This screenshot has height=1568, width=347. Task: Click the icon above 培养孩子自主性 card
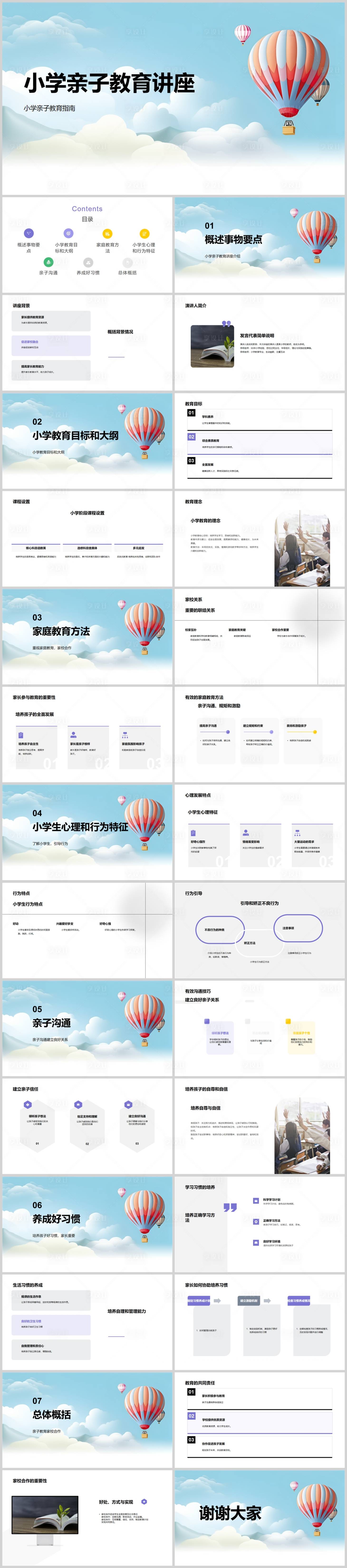[21, 735]
